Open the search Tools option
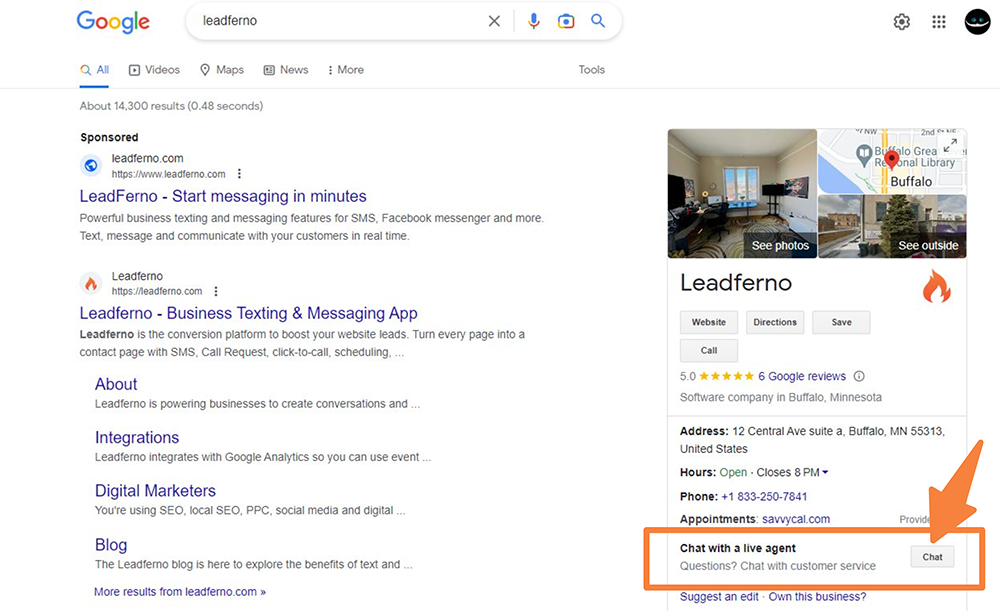 tap(592, 70)
